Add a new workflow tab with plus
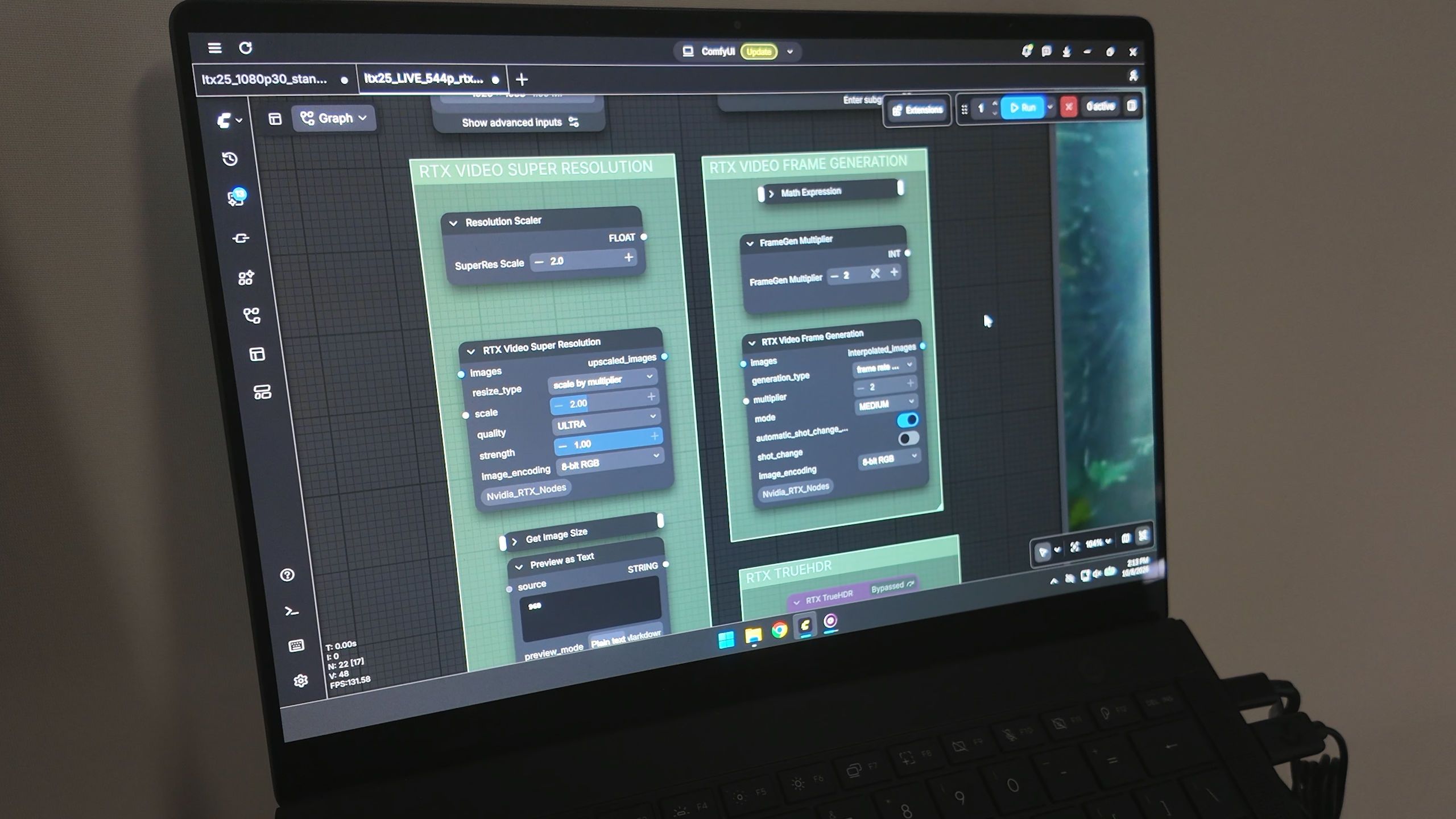Viewport: 1456px width, 819px height. tap(522, 79)
